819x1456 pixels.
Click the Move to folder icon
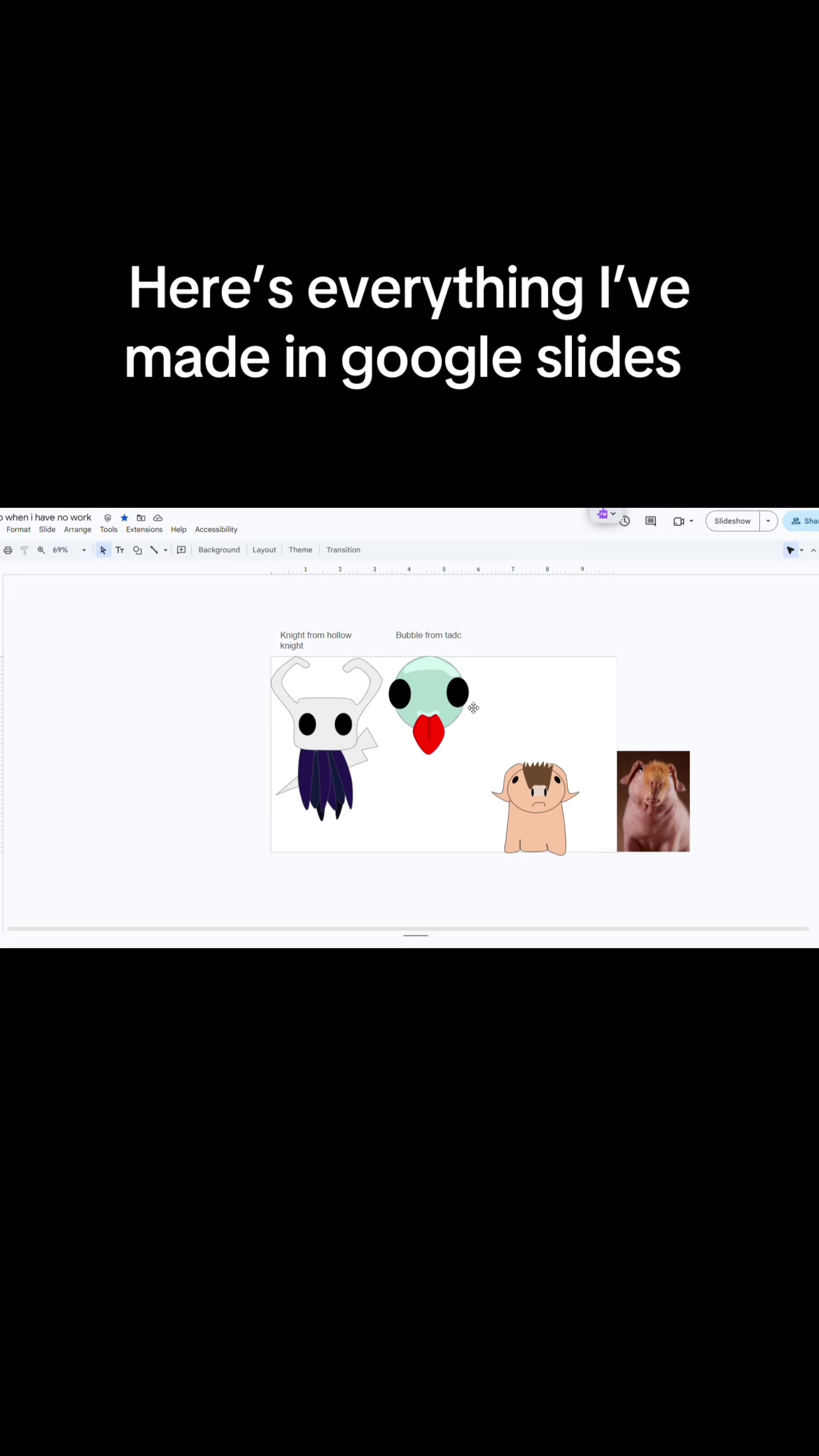point(141,518)
